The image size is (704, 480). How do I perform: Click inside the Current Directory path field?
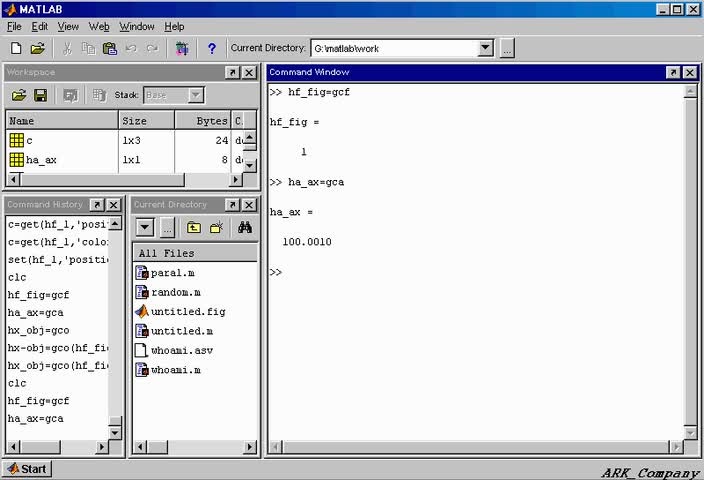pyautogui.click(x=394, y=48)
